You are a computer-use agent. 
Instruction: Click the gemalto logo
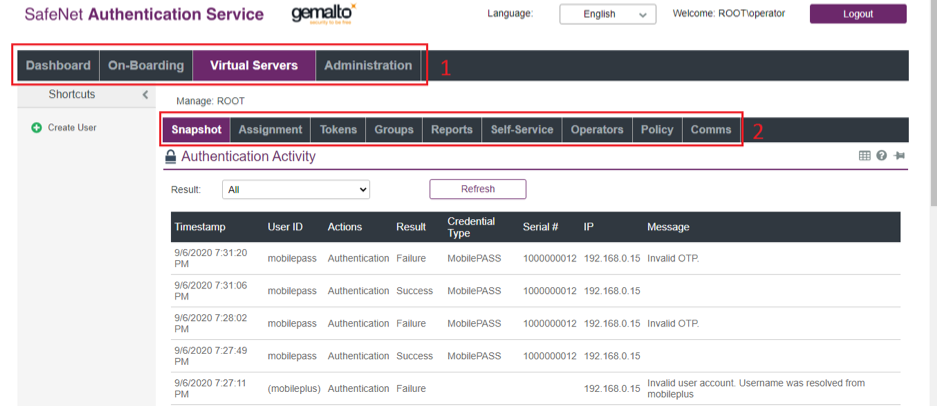(x=323, y=13)
